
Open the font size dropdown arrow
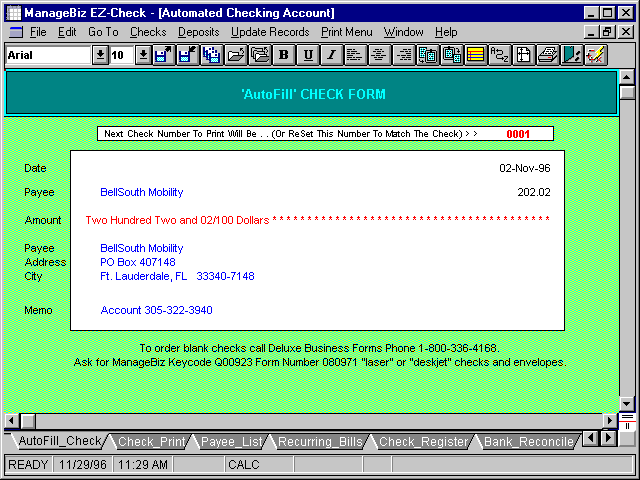coord(142,55)
